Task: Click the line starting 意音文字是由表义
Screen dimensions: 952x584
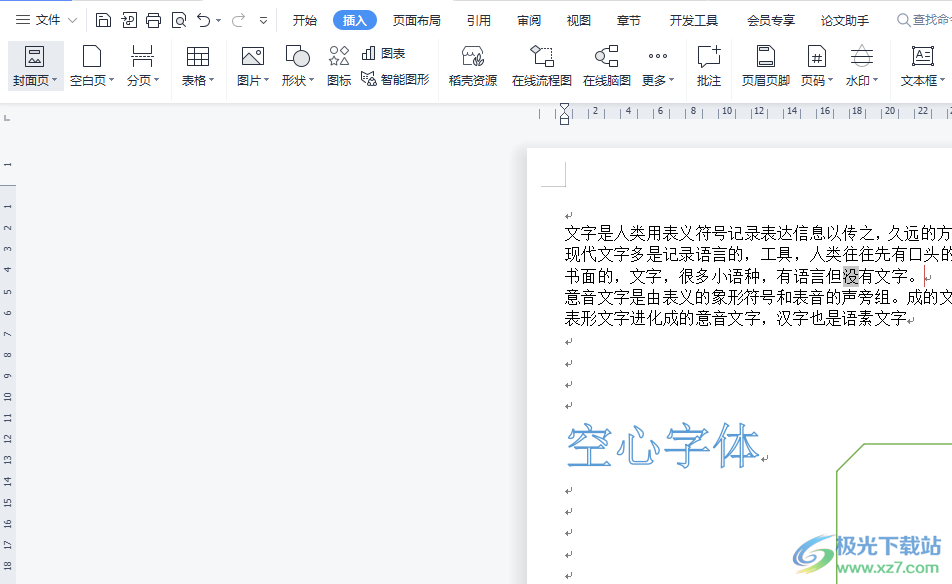Action: pyautogui.click(x=758, y=297)
